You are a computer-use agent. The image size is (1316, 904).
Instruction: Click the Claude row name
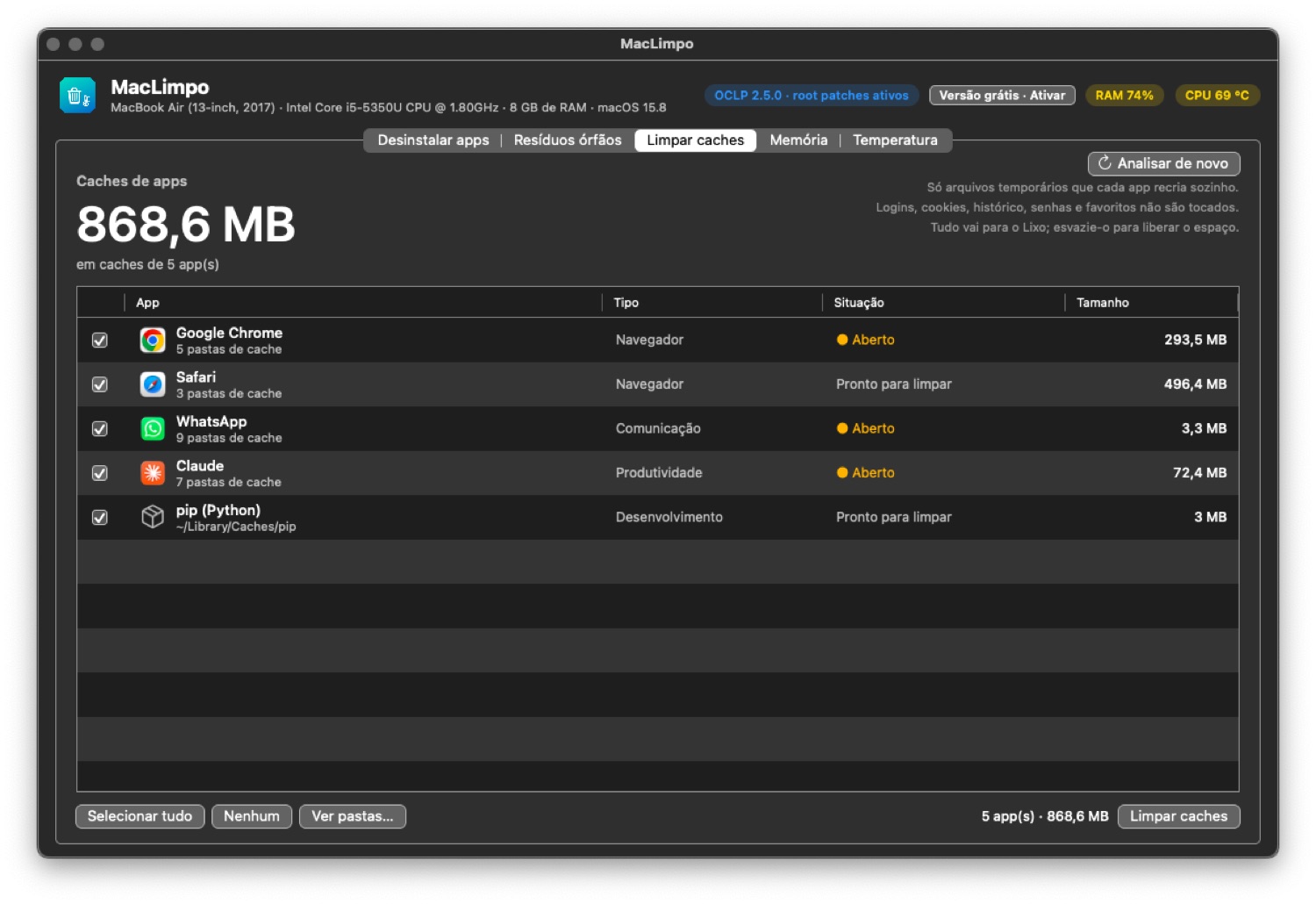pyautogui.click(x=200, y=466)
